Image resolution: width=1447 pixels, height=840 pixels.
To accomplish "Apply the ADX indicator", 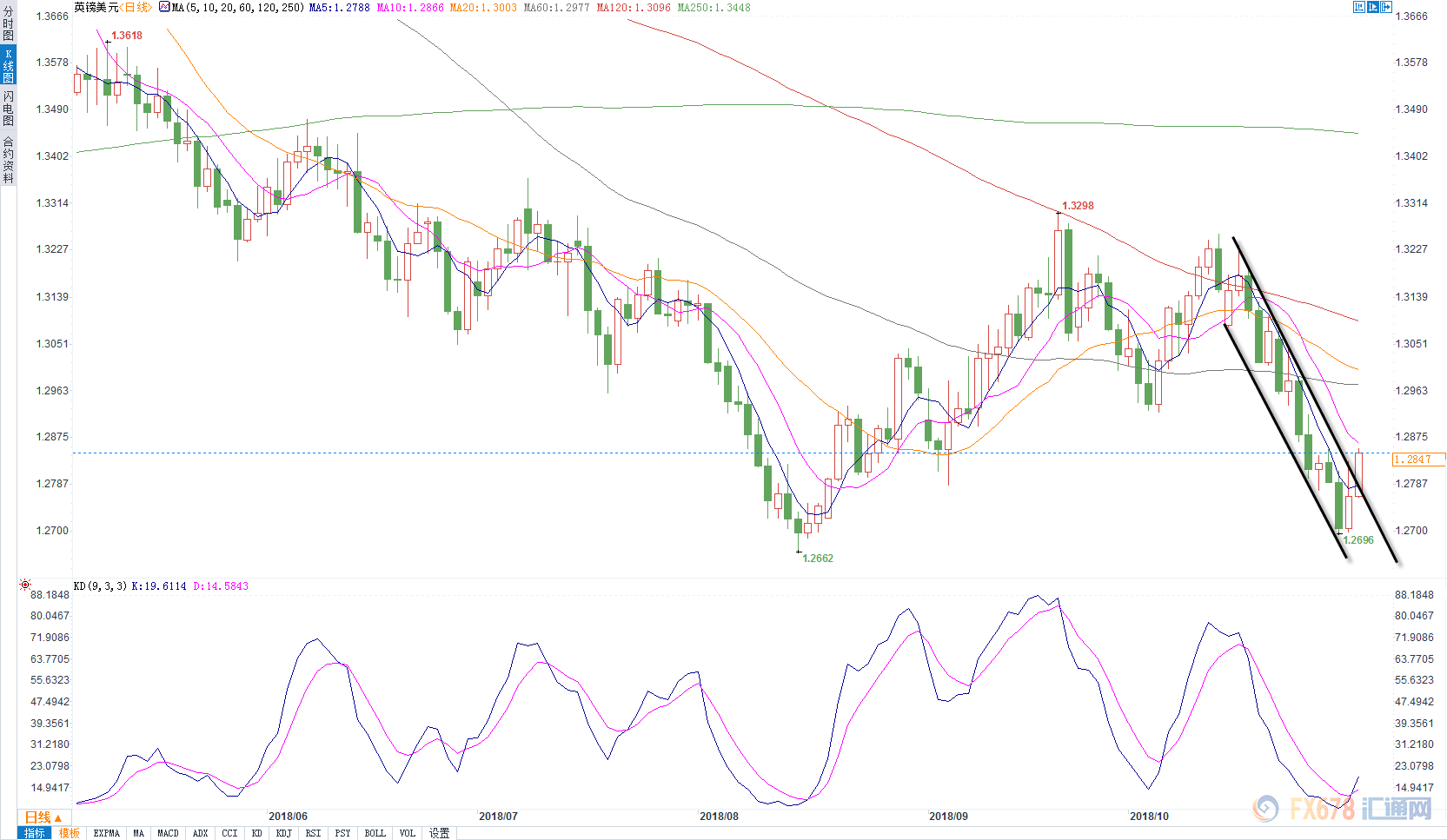I will point(200,833).
